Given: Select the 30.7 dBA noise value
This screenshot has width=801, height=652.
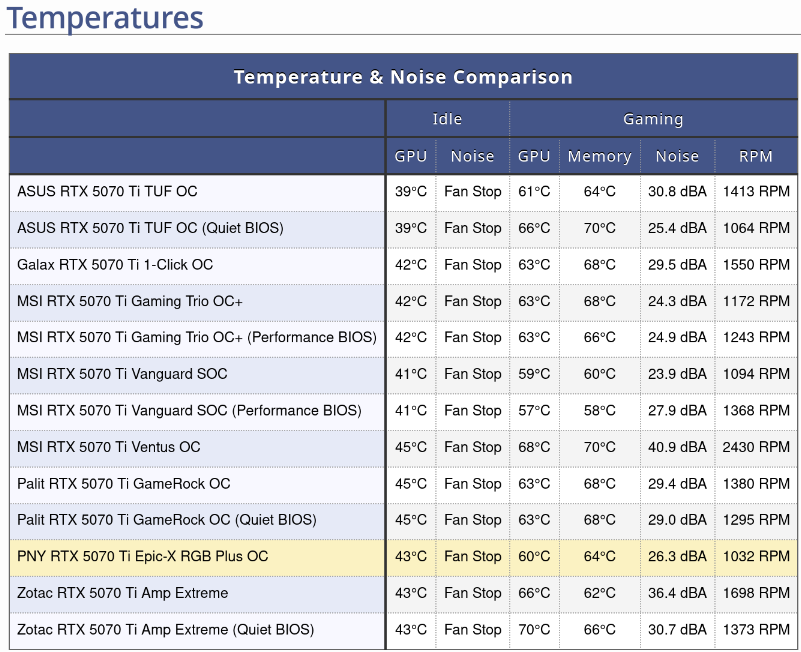Looking at the screenshot, I should point(677,630).
